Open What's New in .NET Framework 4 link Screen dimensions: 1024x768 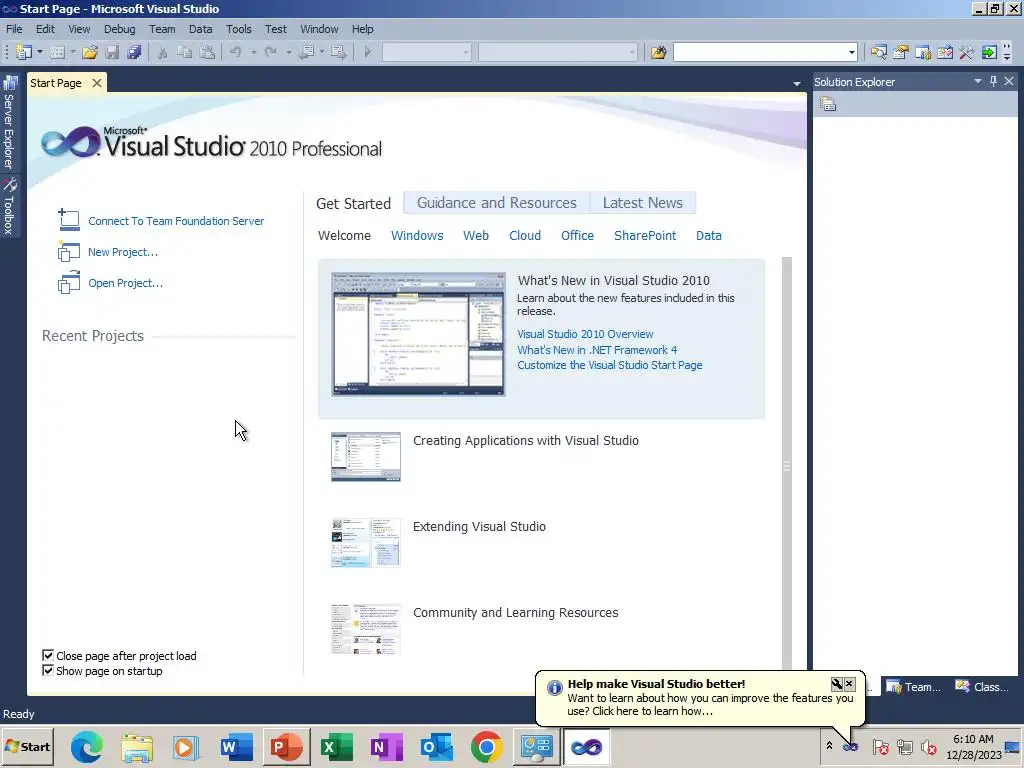click(597, 350)
